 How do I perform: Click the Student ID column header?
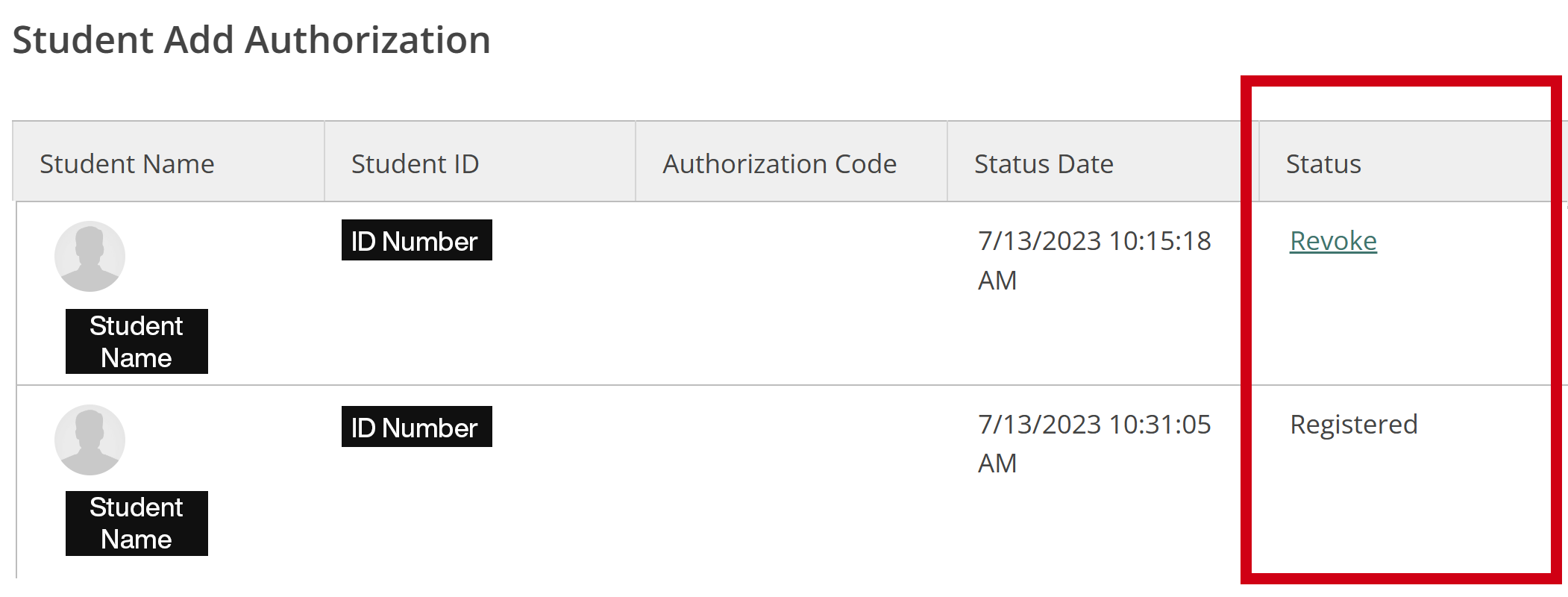[415, 163]
